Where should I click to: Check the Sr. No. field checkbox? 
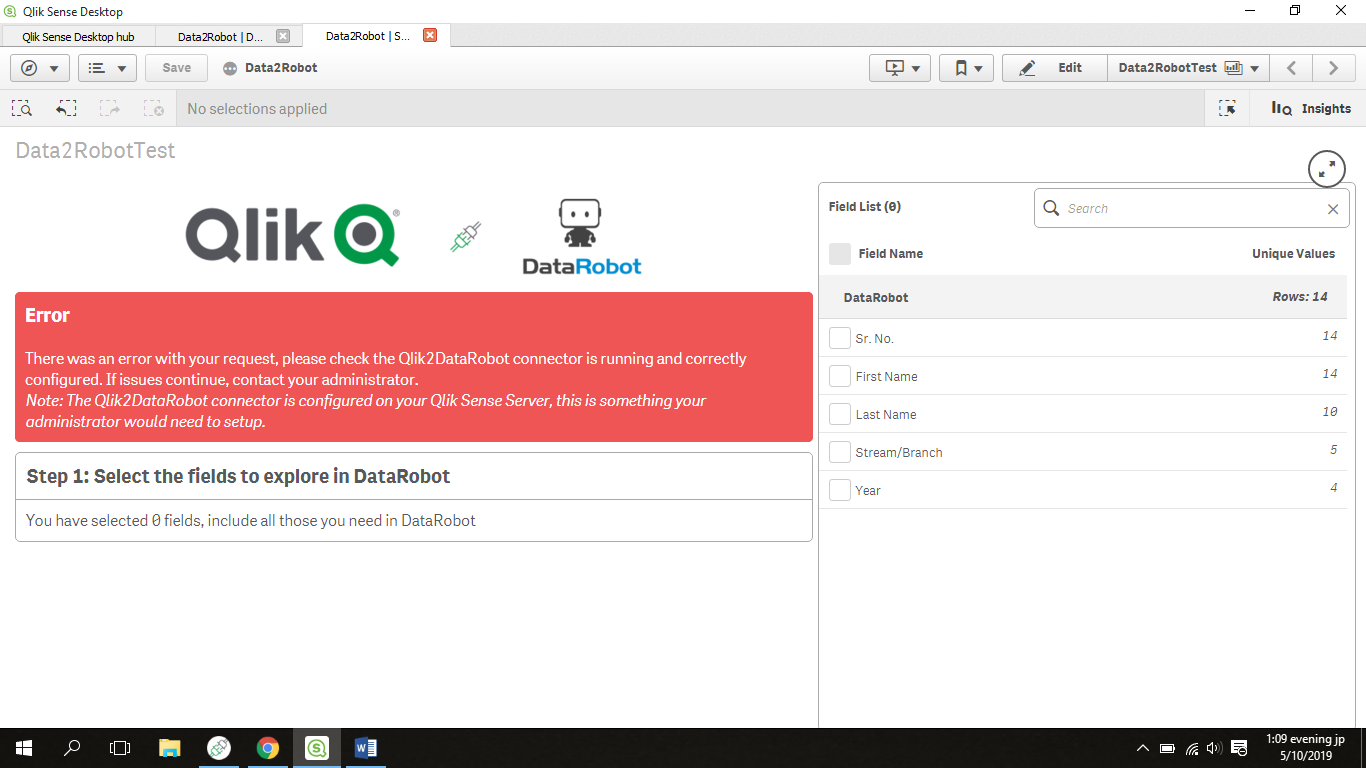[x=840, y=339]
